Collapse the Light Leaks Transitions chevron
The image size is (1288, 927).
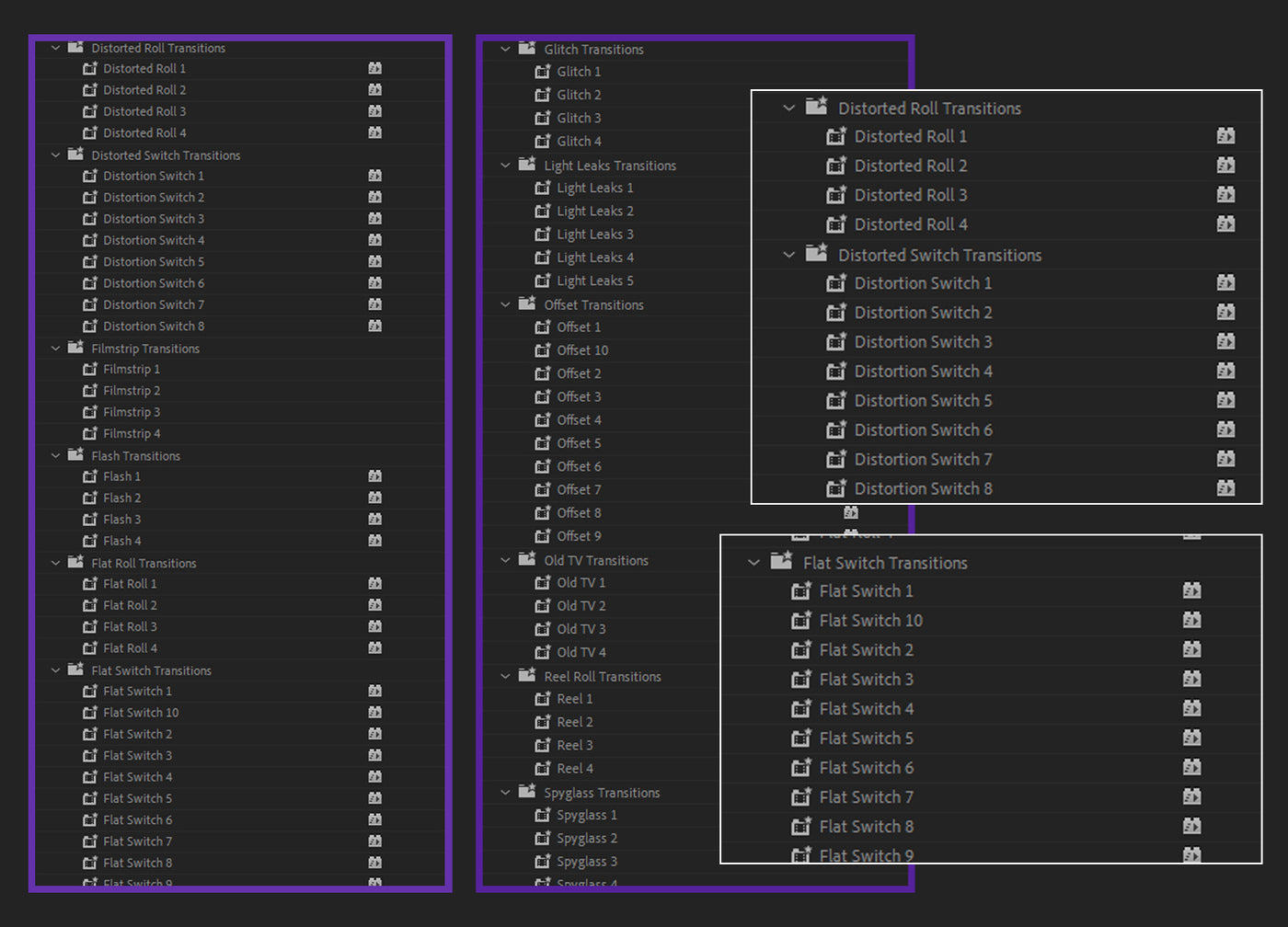click(505, 166)
